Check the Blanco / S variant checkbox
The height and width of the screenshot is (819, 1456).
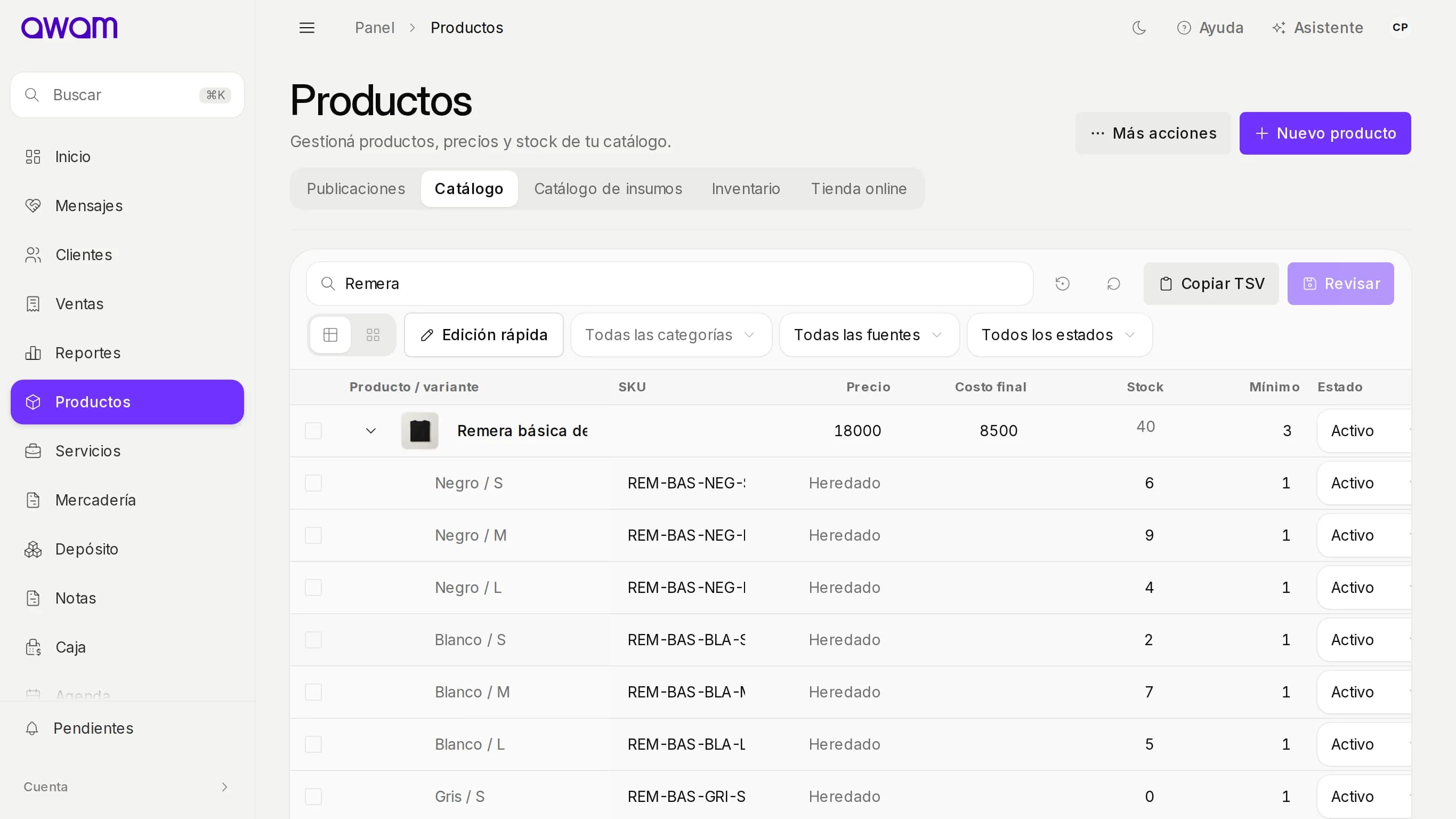pyautogui.click(x=313, y=640)
